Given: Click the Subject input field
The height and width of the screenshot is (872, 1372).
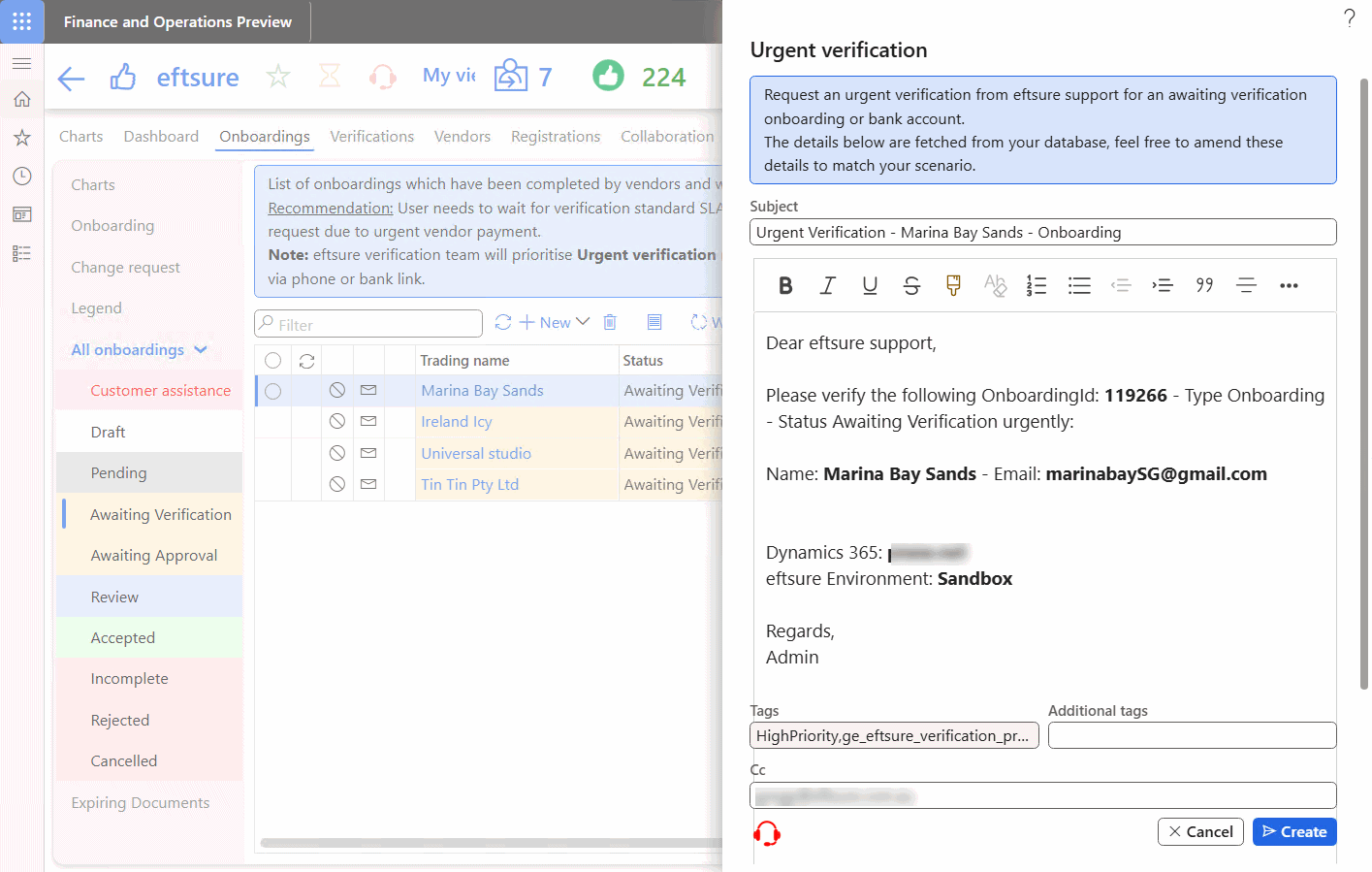Looking at the screenshot, I should click(x=1043, y=233).
